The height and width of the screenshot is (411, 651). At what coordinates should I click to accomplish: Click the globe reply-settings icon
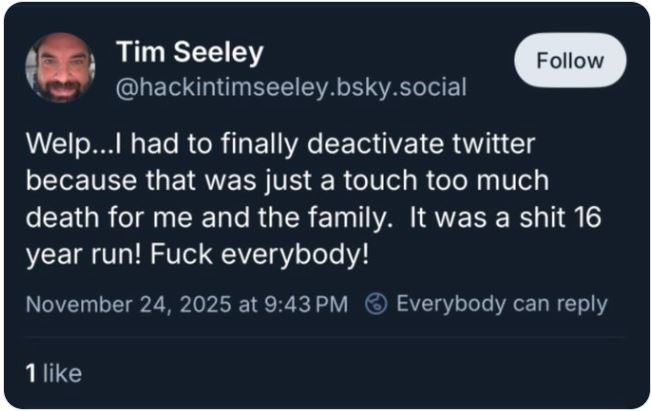pos(376,303)
